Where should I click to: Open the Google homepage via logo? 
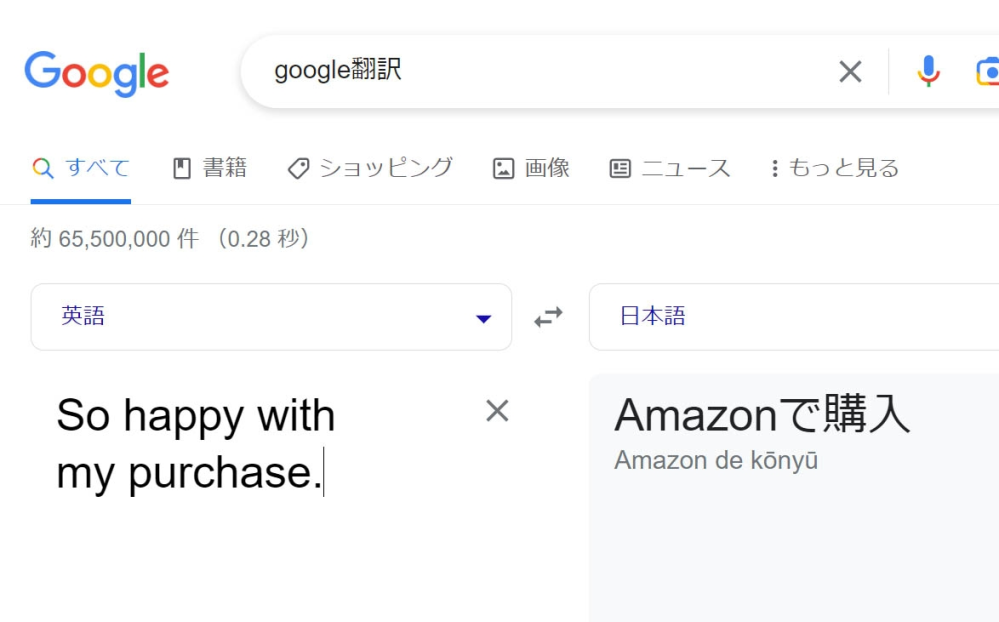(x=96, y=71)
